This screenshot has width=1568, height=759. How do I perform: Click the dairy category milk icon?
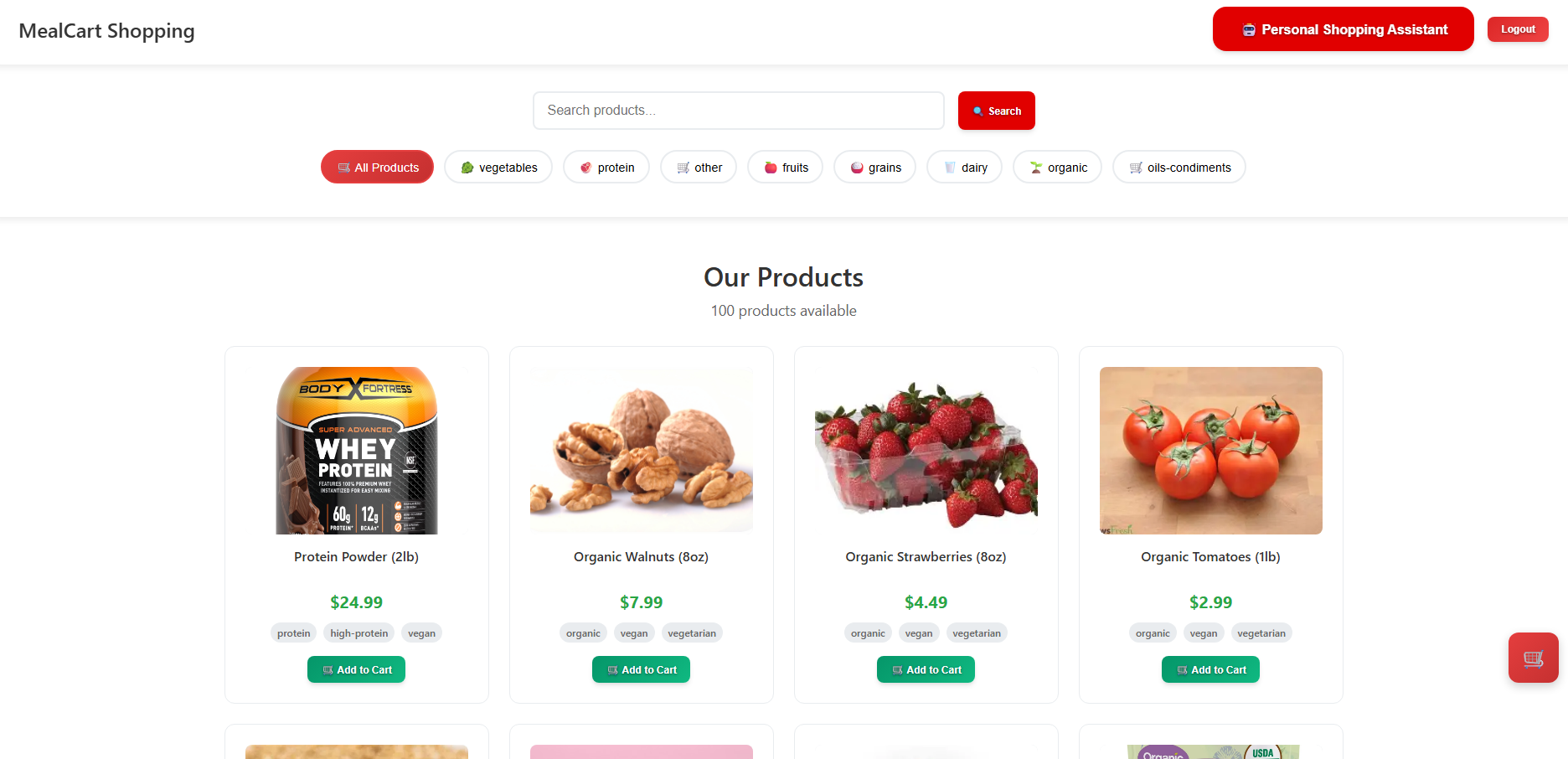[x=950, y=168]
